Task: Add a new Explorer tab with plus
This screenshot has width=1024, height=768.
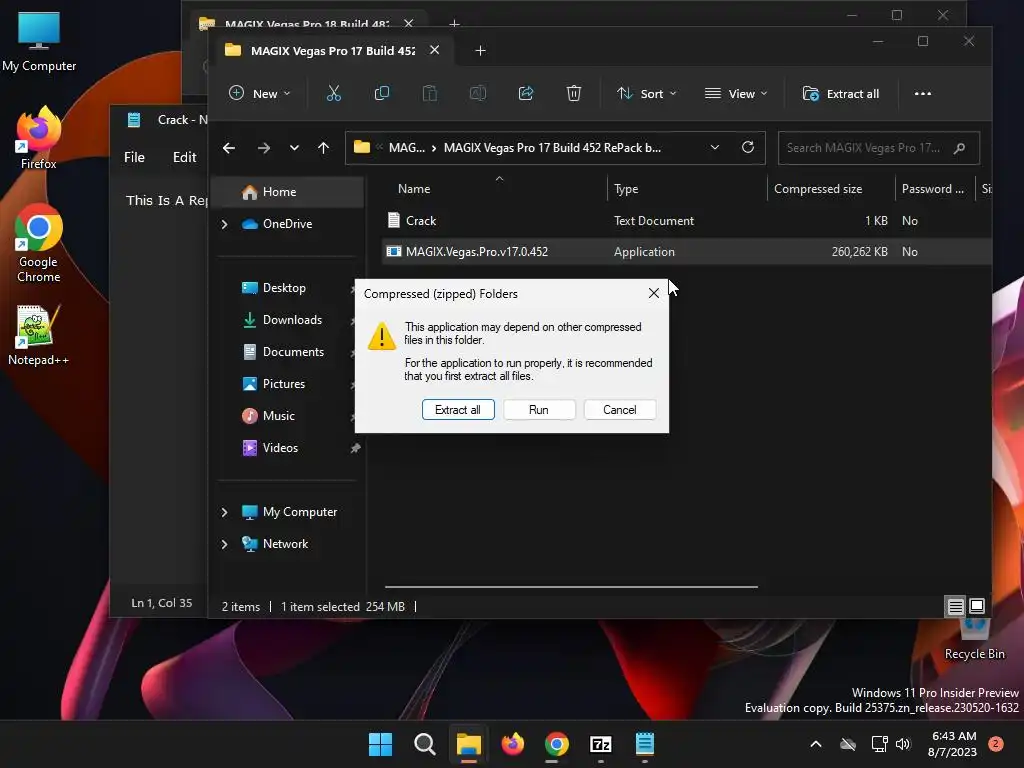Action: tap(480, 51)
